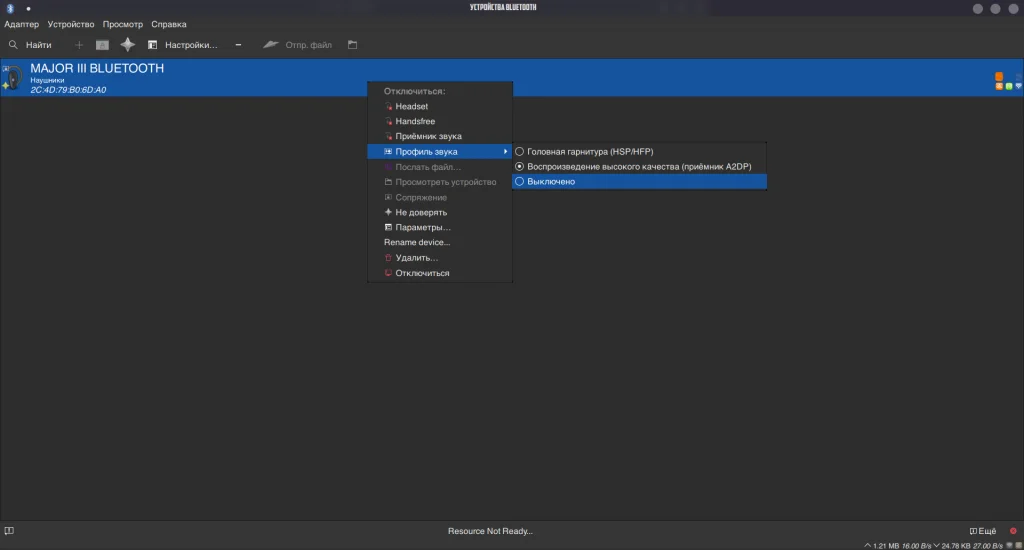Open the Справка menu

click(x=169, y=24)
